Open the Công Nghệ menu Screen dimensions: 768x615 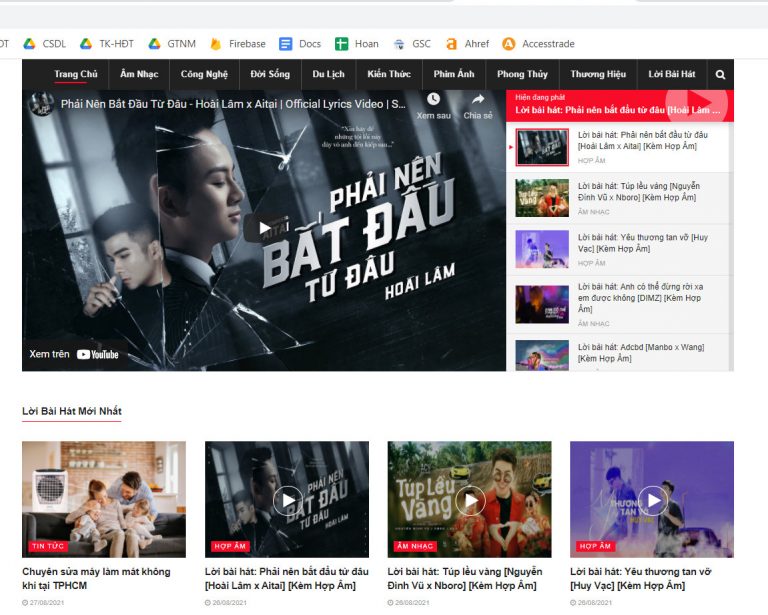tap(204, 74)
